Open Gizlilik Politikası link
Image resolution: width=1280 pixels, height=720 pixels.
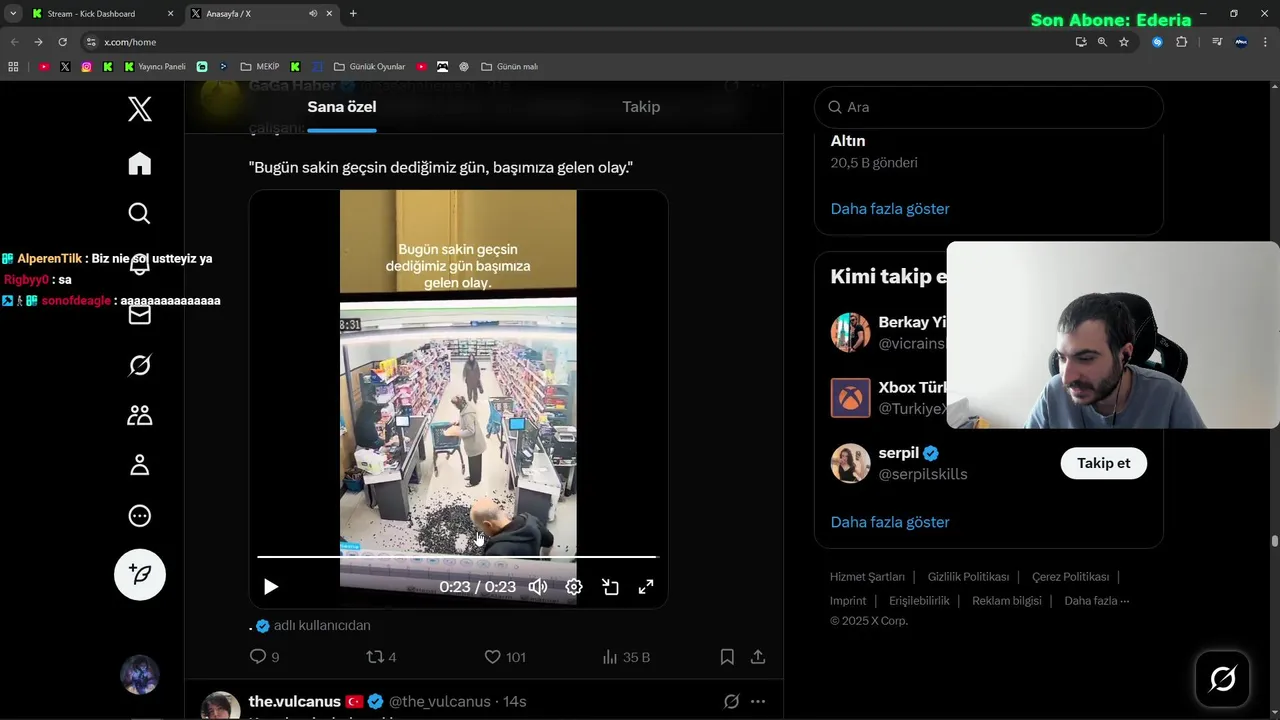click(968, 577)
